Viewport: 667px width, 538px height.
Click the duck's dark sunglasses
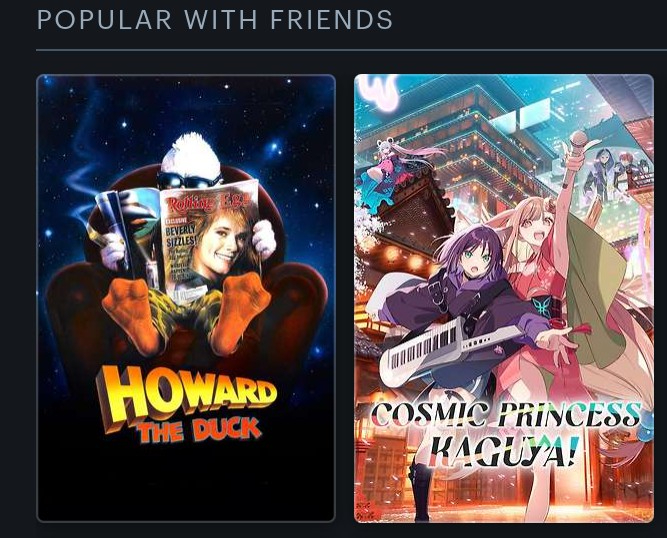tap(189, 179)
